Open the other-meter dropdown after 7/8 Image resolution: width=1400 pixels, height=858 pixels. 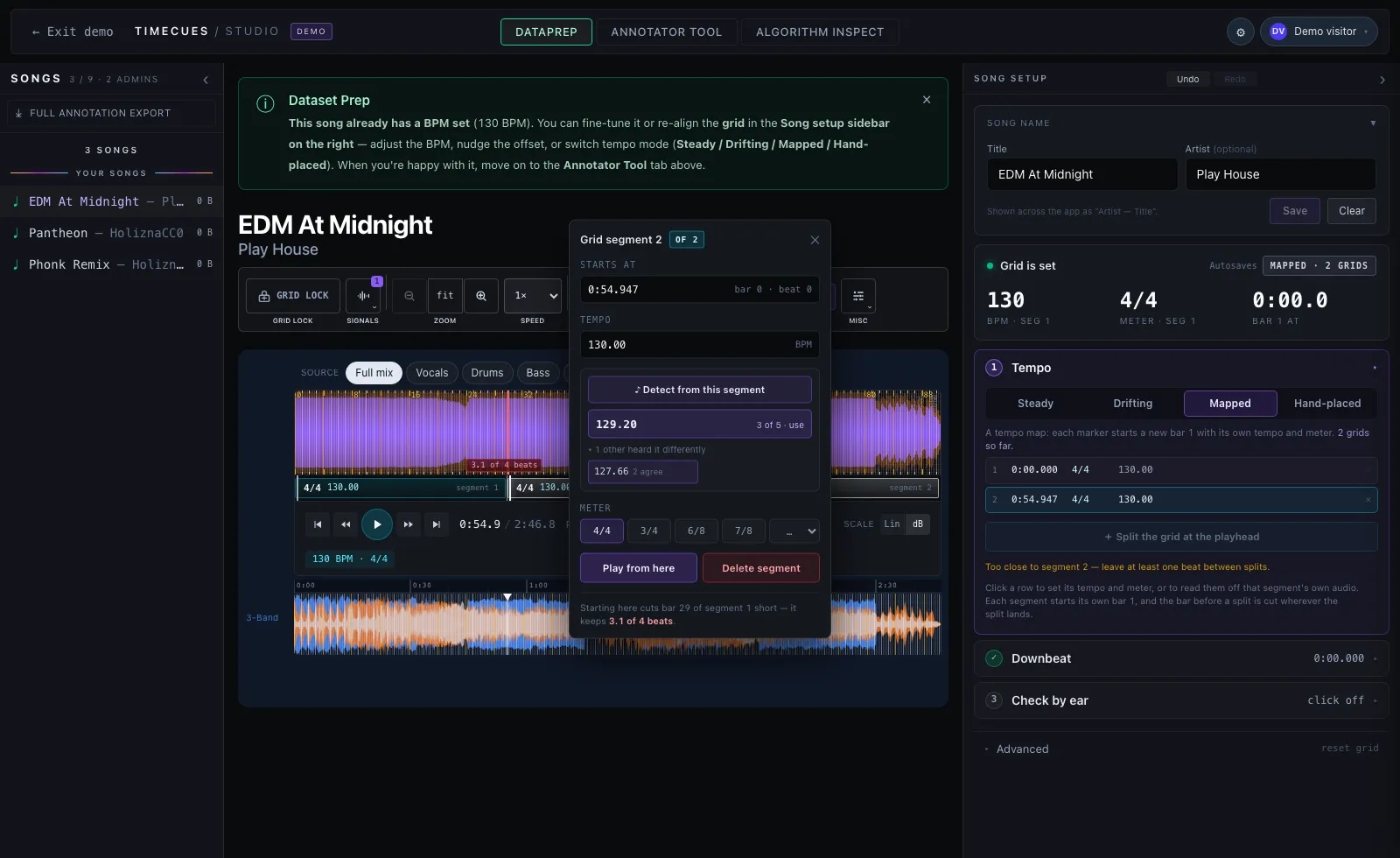tap(794, 531)
